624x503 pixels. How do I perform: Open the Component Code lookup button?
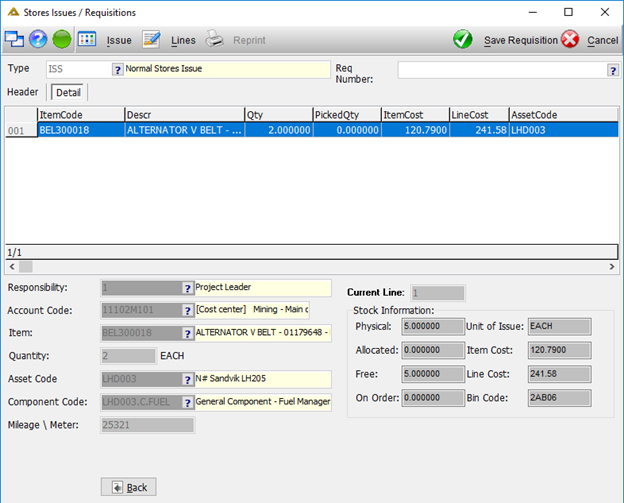(187, 403)
